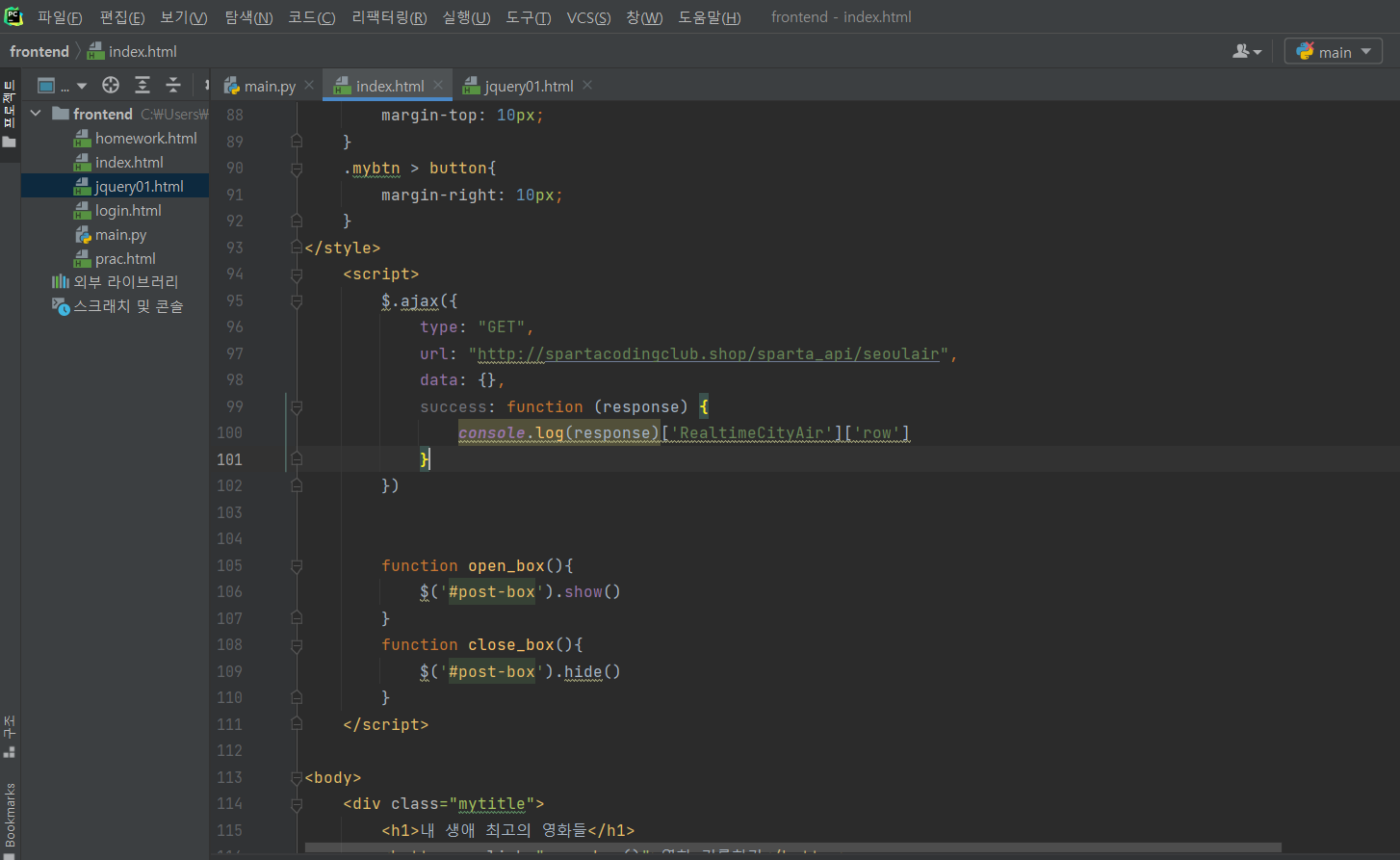Image resolution: width=1400 pixels, height=860 pixels.
Task: Click the prac.html file icon
Action: point(83,258)
